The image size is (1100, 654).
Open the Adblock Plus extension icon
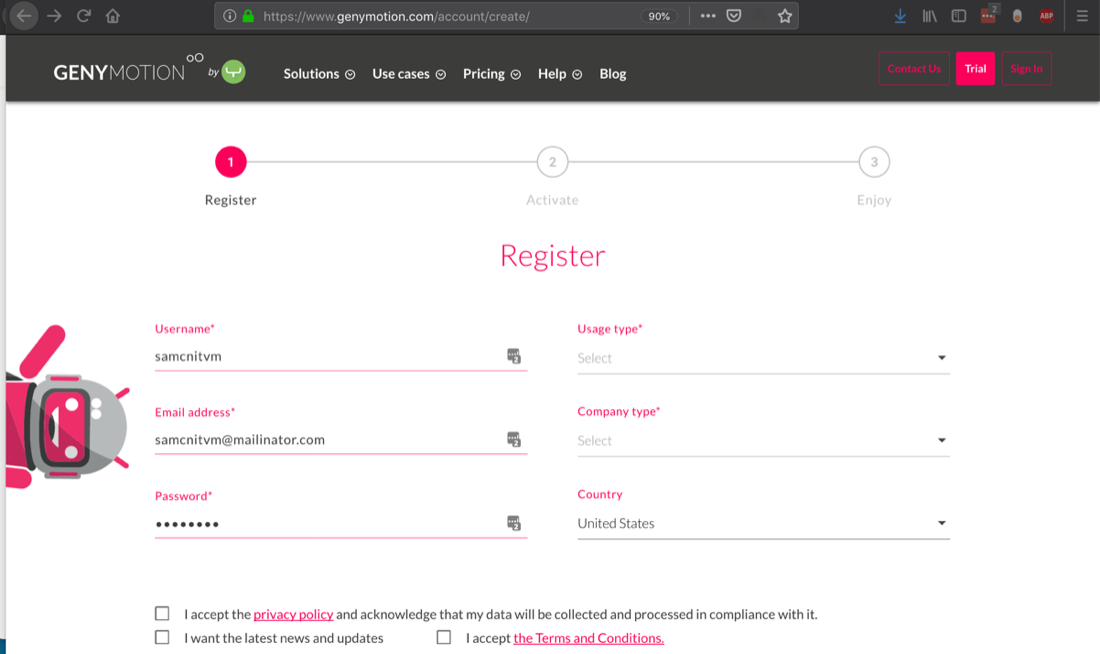click(1046, 16)
